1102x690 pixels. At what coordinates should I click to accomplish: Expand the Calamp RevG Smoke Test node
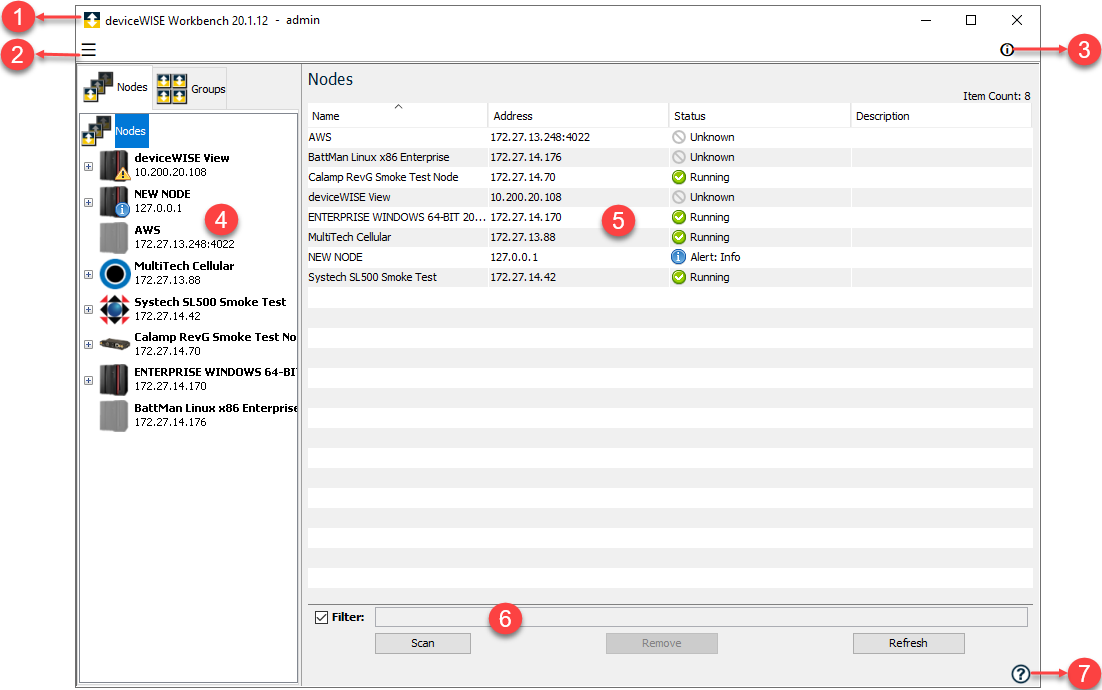pos(89,344)
